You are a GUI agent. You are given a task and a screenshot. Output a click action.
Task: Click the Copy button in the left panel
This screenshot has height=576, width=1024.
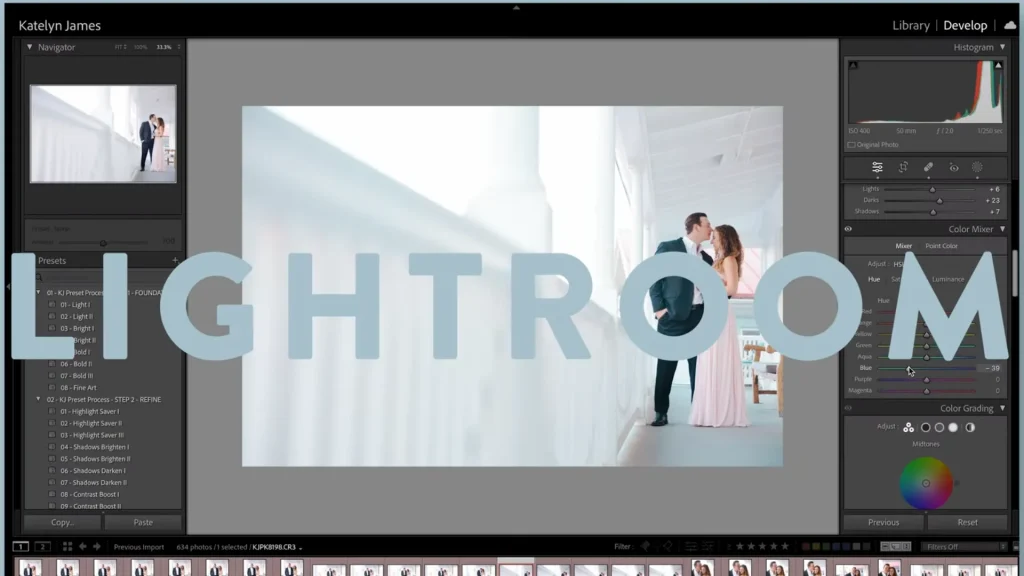[x=60, y=522]
